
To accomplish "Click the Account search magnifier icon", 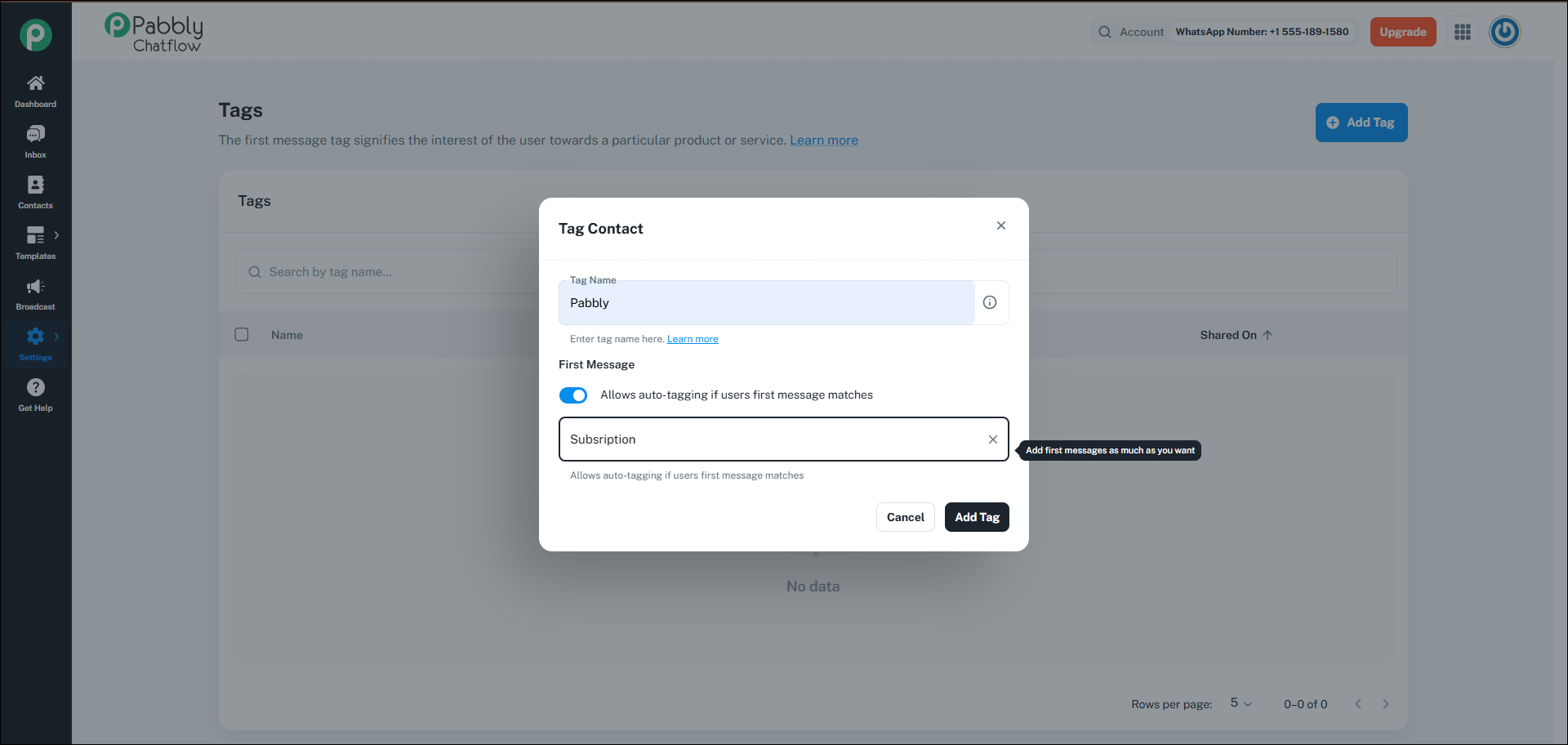I will tap(1105, 32).
